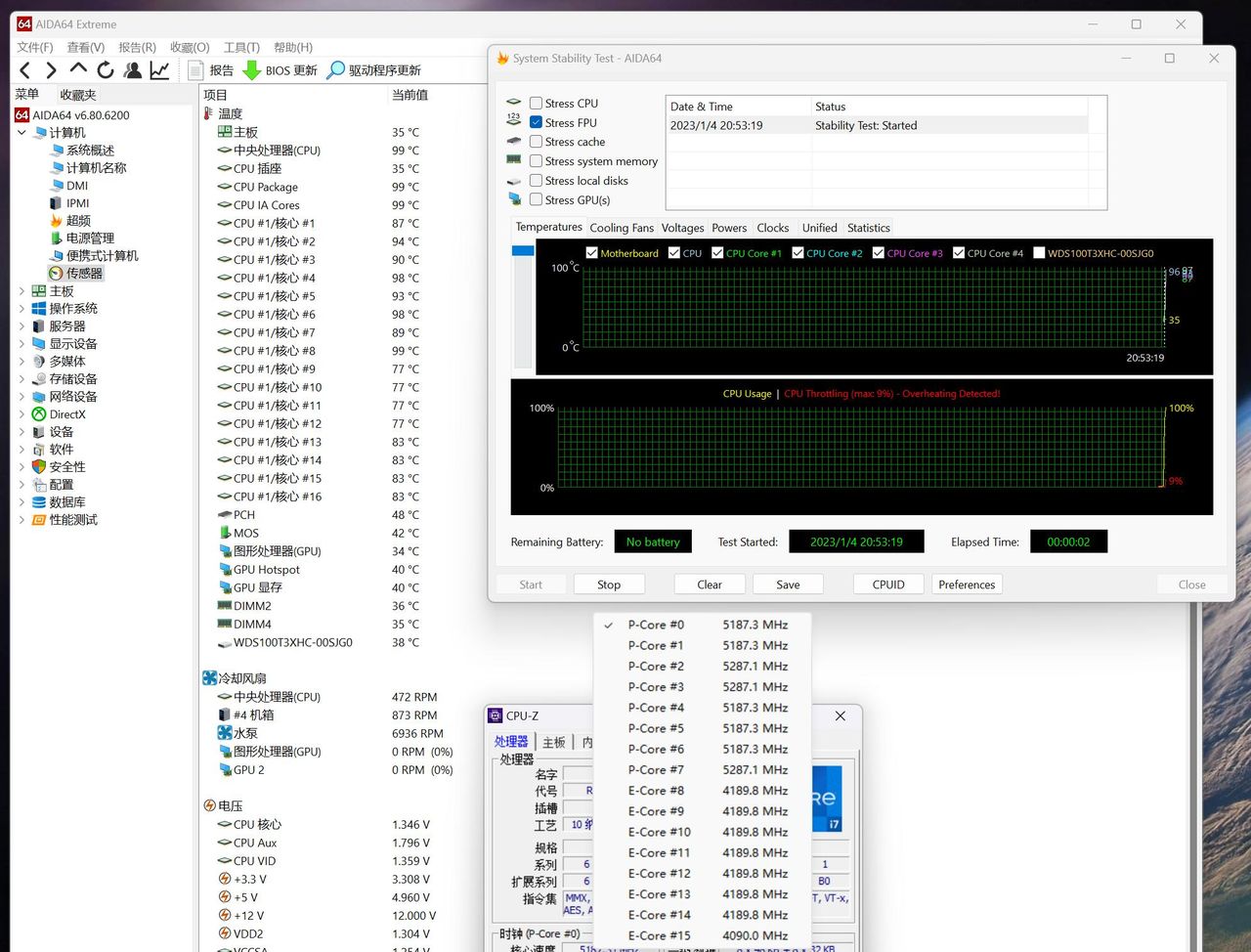Switch to the Cooling Fans tab
This screenshot has width=1251, height=952.
coord(622,228)
